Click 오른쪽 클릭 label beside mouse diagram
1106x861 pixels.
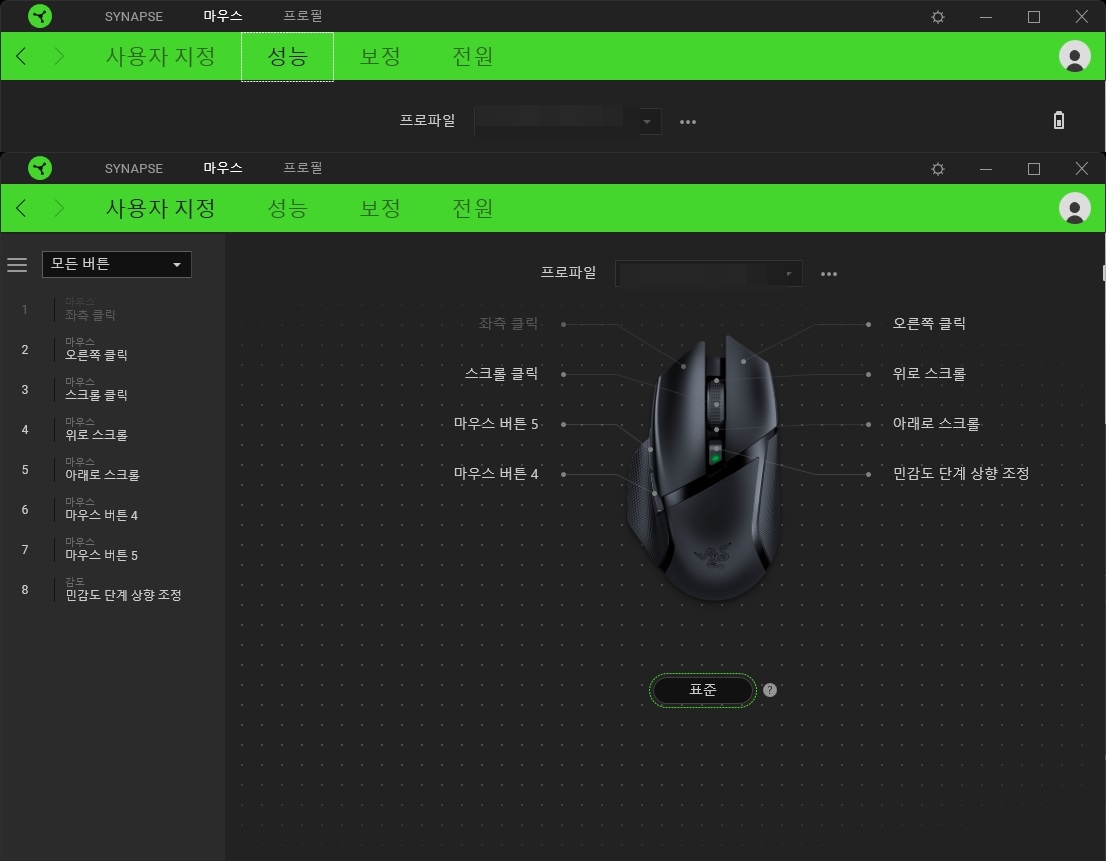929,324
